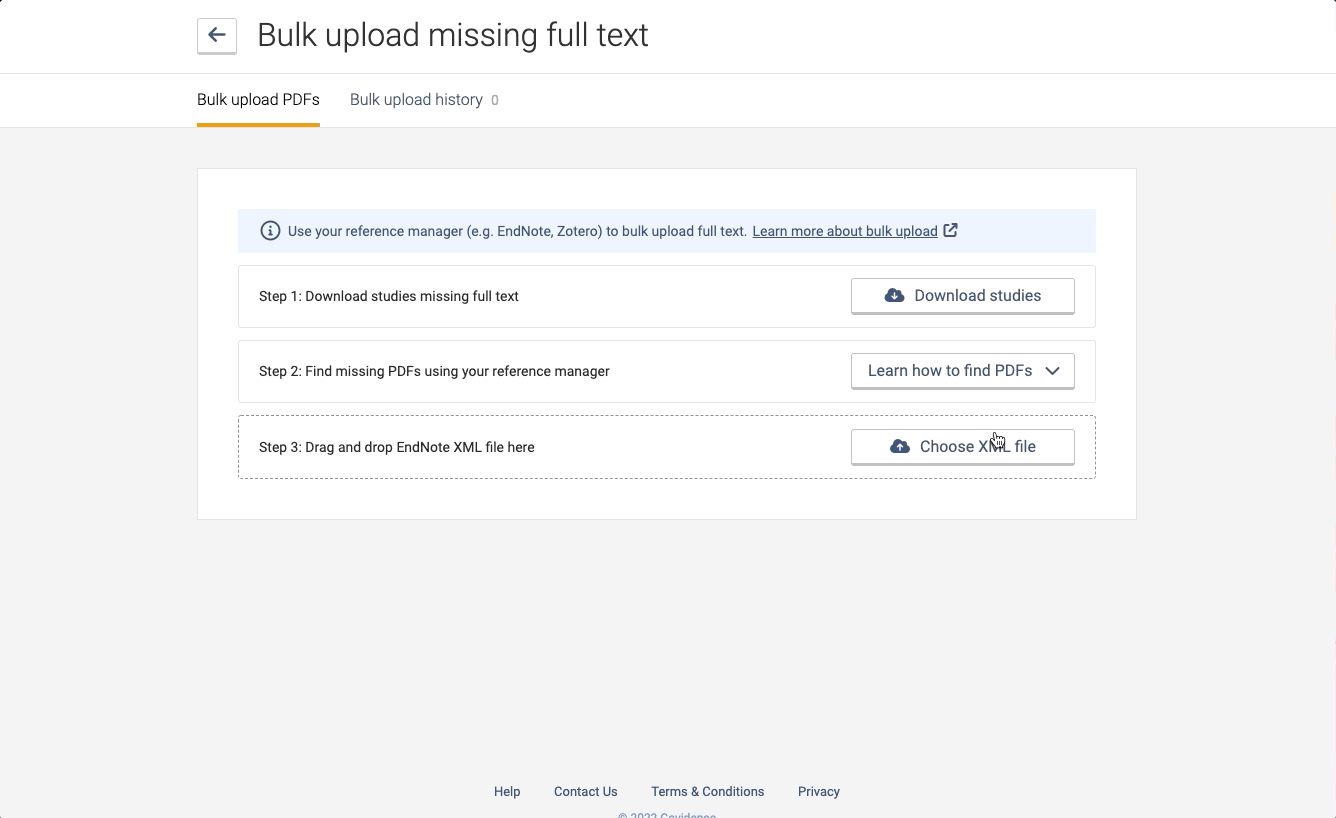This screenshot has width=1336, height=818.
Task: Open the Learn how to find PDFs dropdown
Action: [x=950, y=371]
